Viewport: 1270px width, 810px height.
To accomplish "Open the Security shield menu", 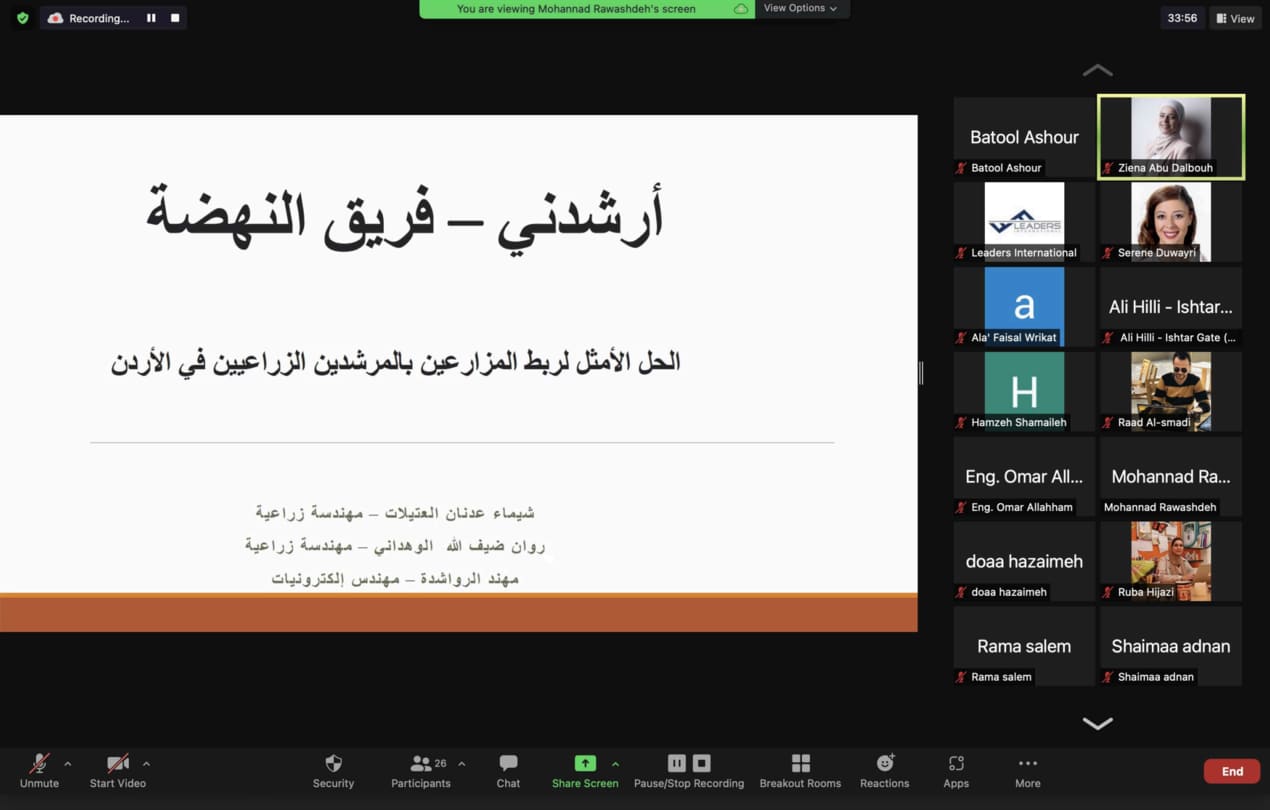I will coord(333,771).
